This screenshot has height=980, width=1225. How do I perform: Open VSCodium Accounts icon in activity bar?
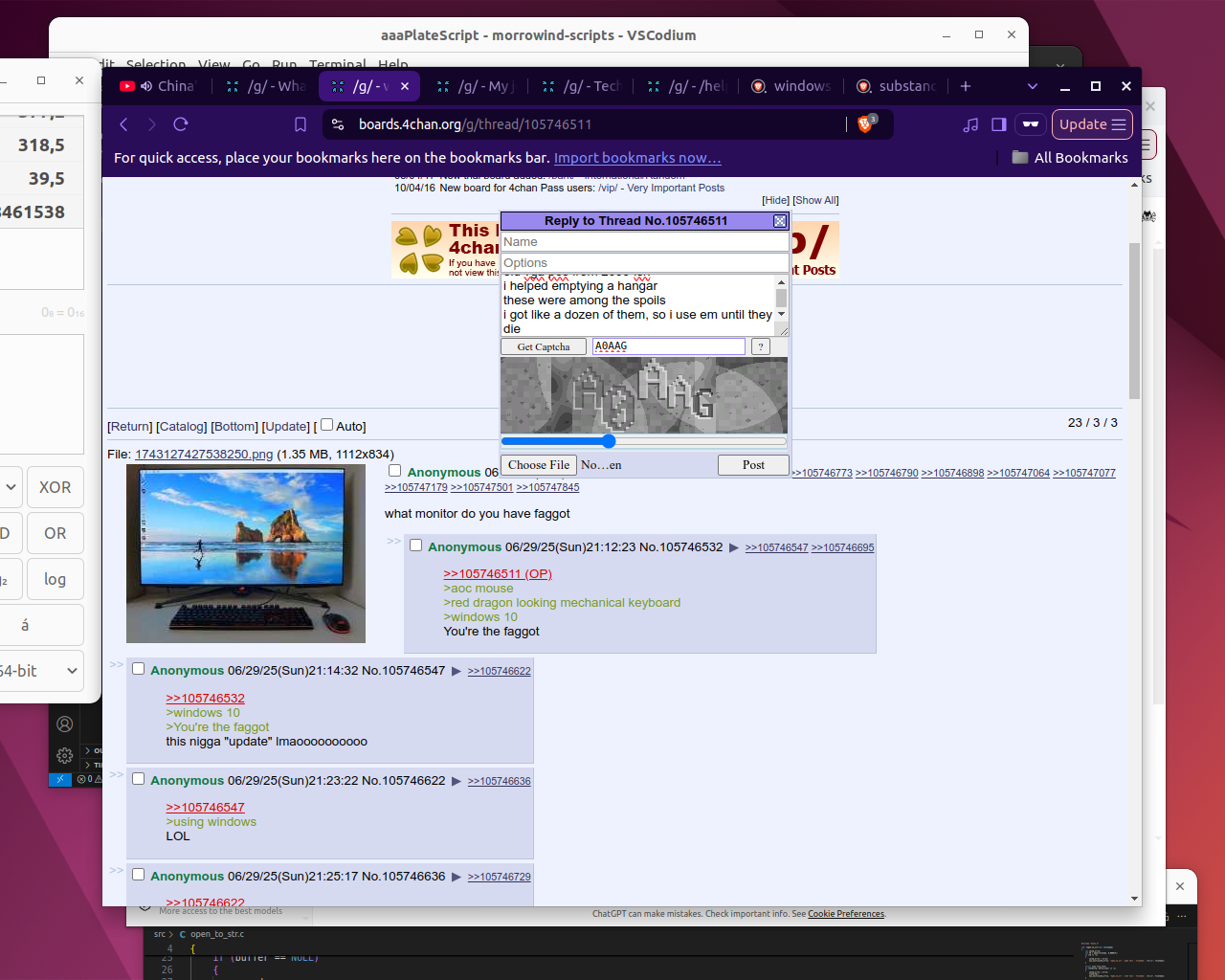(65, 724)
